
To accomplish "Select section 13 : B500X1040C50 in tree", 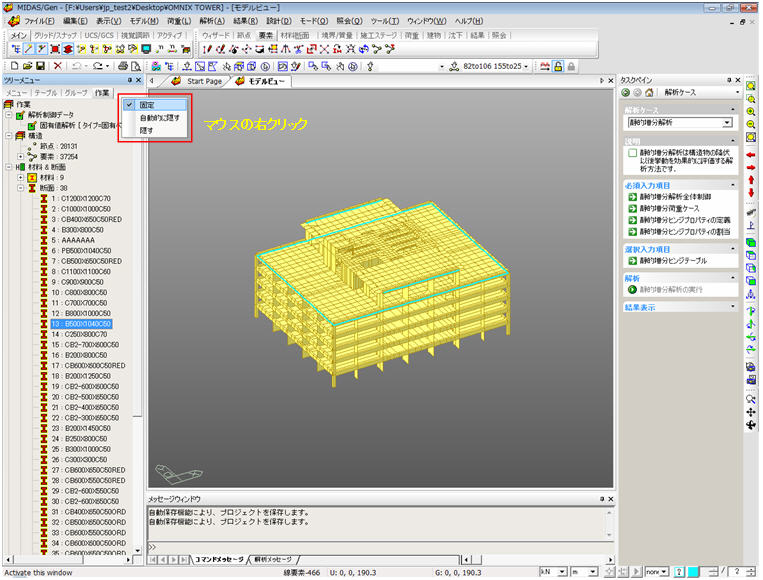I will (x=81, y=324).
